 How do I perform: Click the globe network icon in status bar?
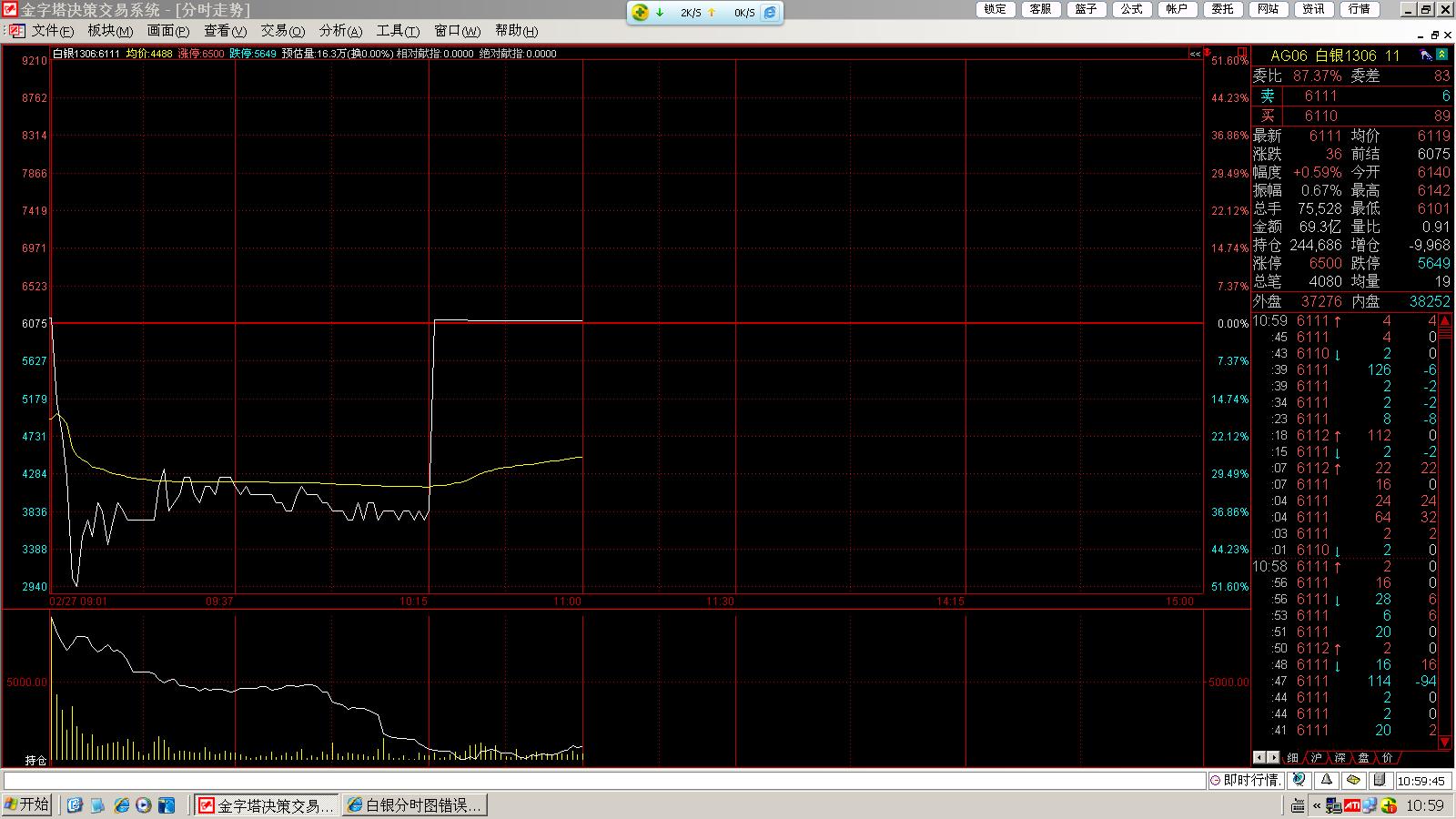pos(1299,781)
